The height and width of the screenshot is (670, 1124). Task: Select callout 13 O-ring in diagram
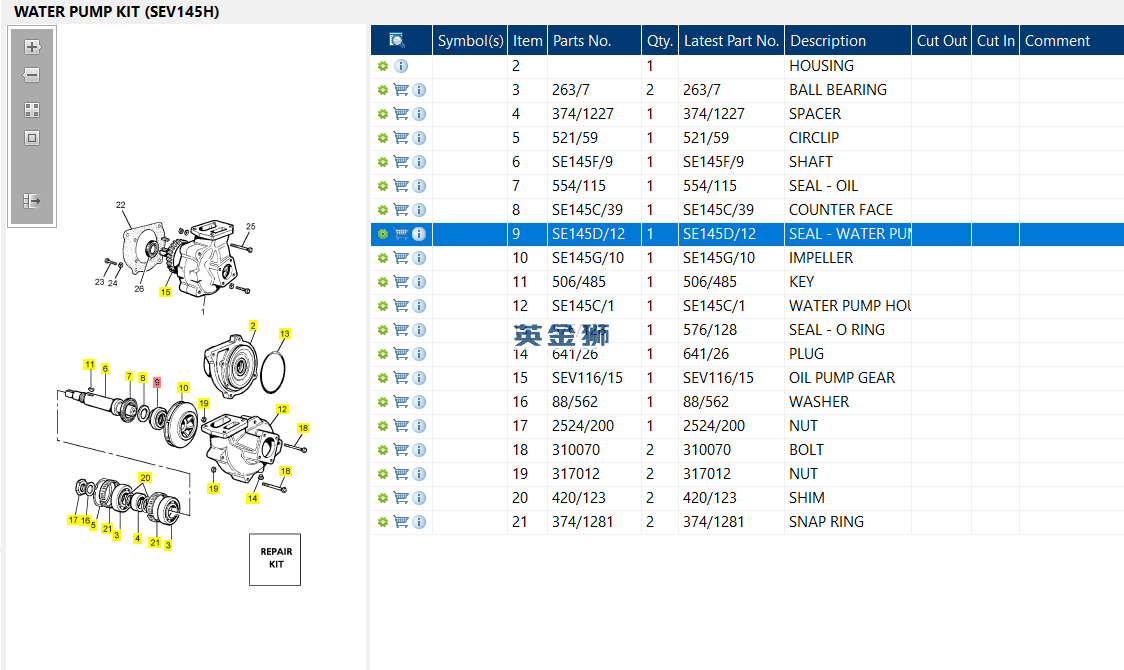tap(285, 334)
